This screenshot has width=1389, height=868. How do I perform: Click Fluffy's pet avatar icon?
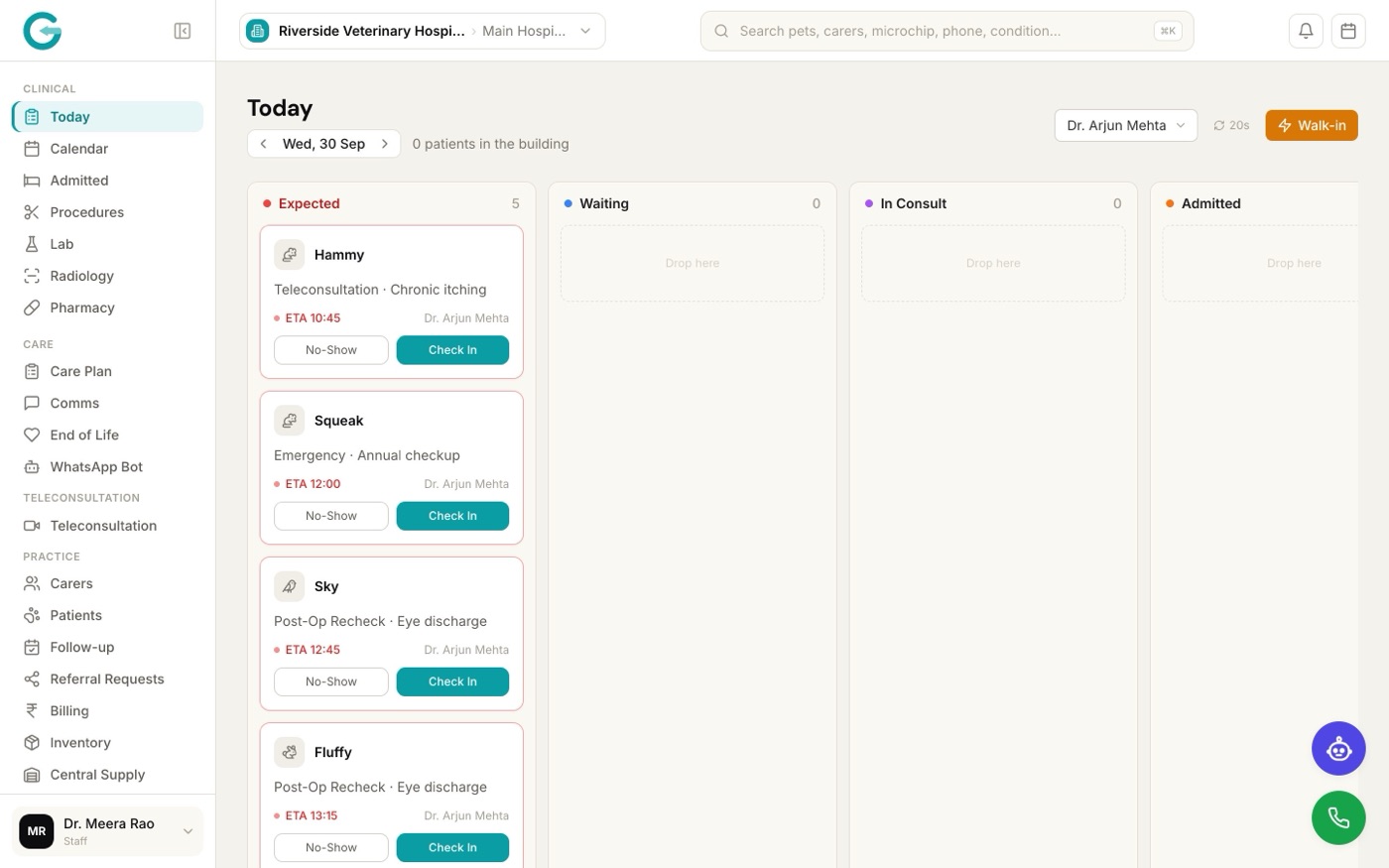pyautogui.click(x=289, y=752)
